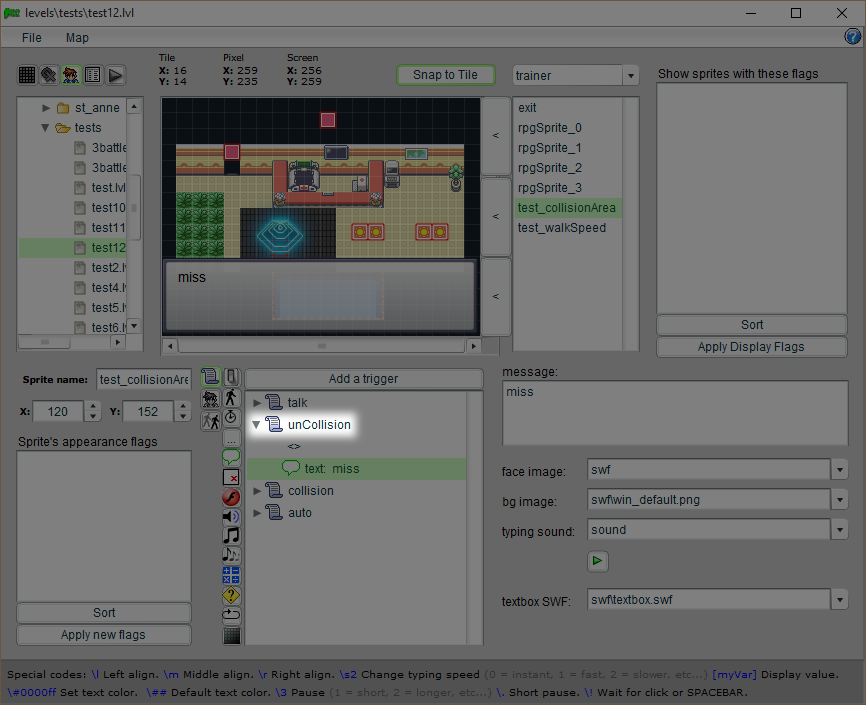Open the face image dropdown
Image resolution: width=866 pixels, height=705 pixels.
[x=838, y=470]
